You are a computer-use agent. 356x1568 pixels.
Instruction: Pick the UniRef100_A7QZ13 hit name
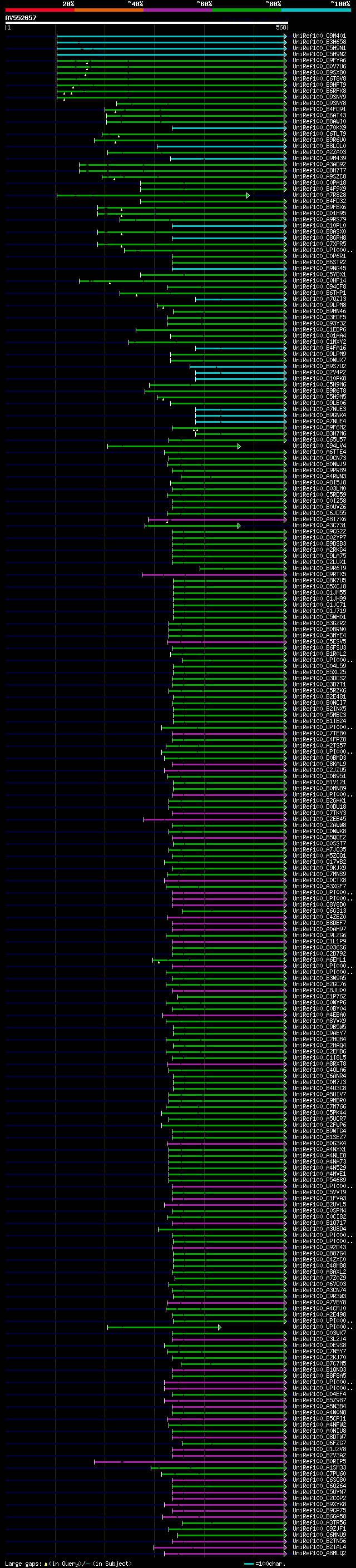[319, 299]
